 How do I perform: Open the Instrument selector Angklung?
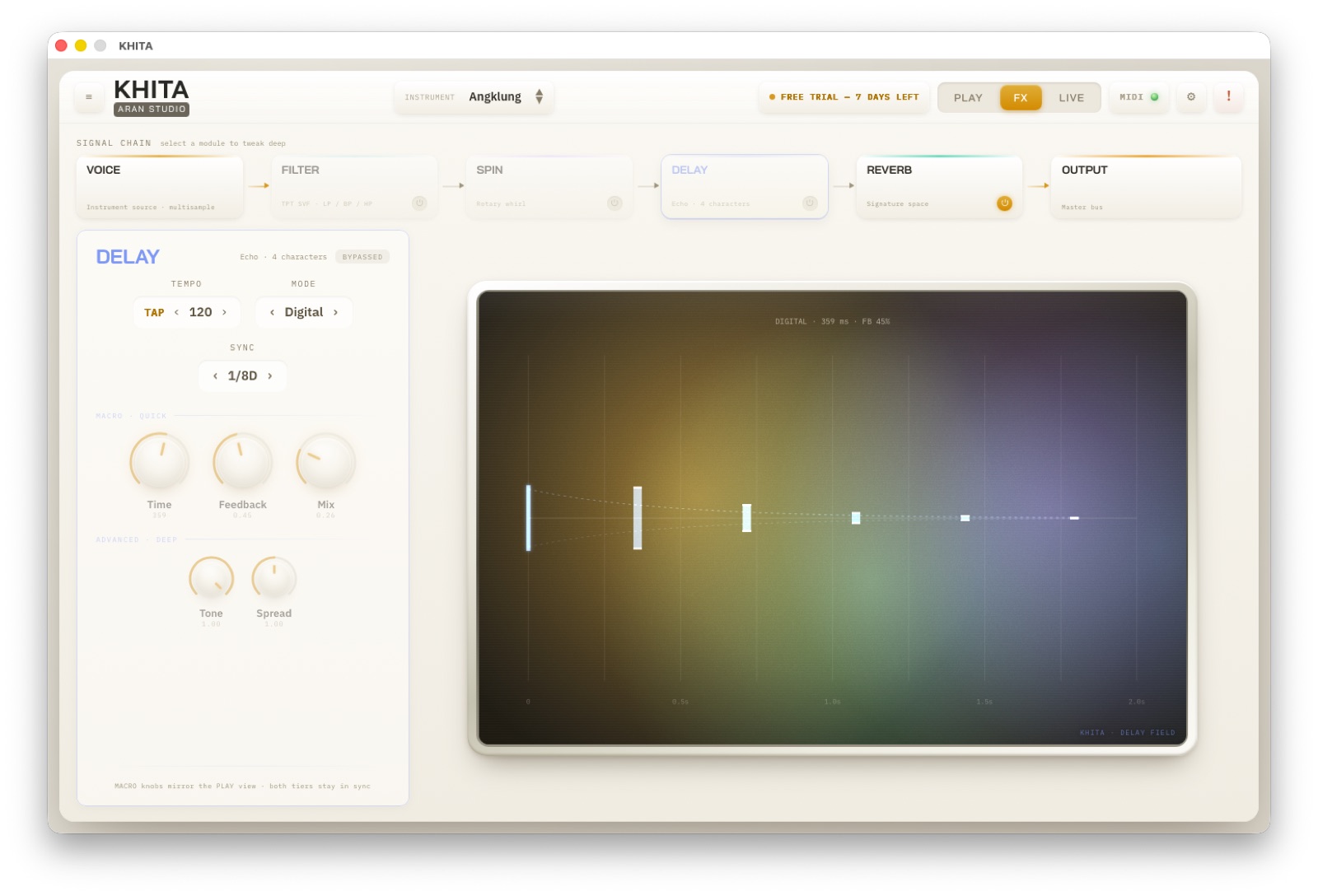tap(474, 97)
